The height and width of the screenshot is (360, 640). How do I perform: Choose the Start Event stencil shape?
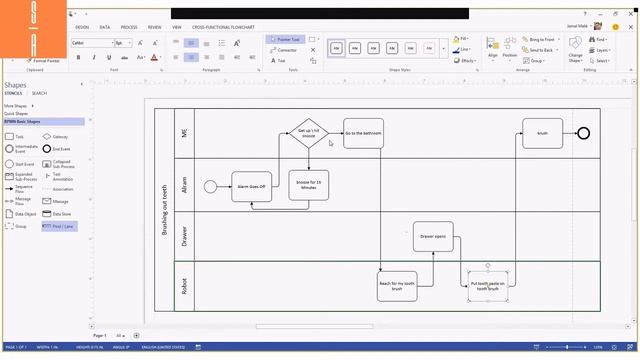[19, 164]
